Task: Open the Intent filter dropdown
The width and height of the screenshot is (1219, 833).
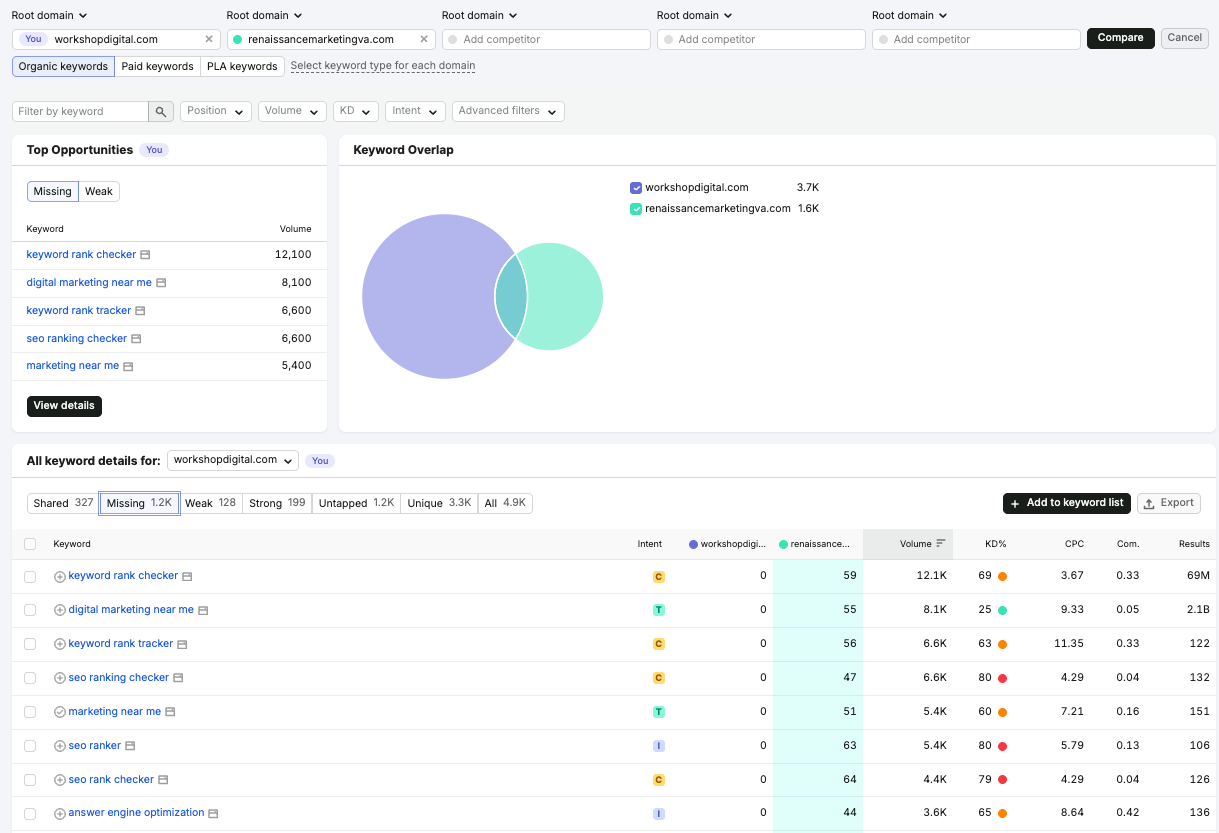Action: 415,111
